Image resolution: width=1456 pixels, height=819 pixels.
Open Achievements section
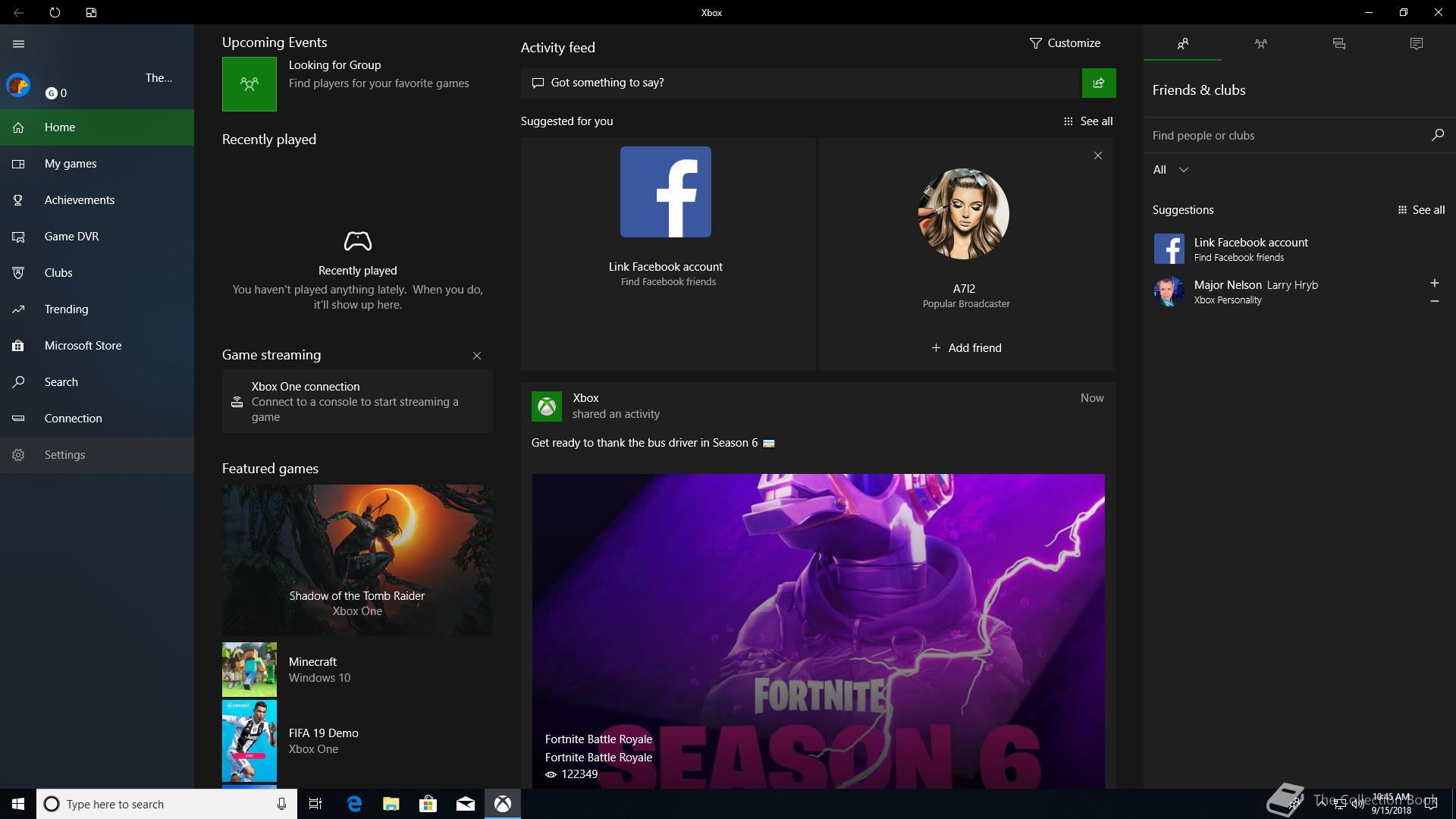tap(97, 200)
